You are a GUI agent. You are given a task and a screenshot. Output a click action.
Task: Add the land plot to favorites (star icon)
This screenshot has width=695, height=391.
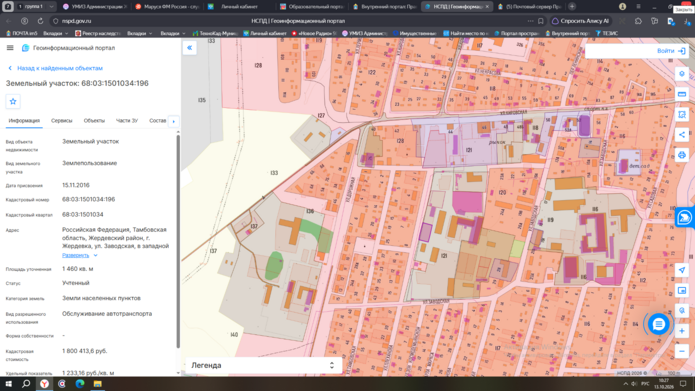click(13, 102)
